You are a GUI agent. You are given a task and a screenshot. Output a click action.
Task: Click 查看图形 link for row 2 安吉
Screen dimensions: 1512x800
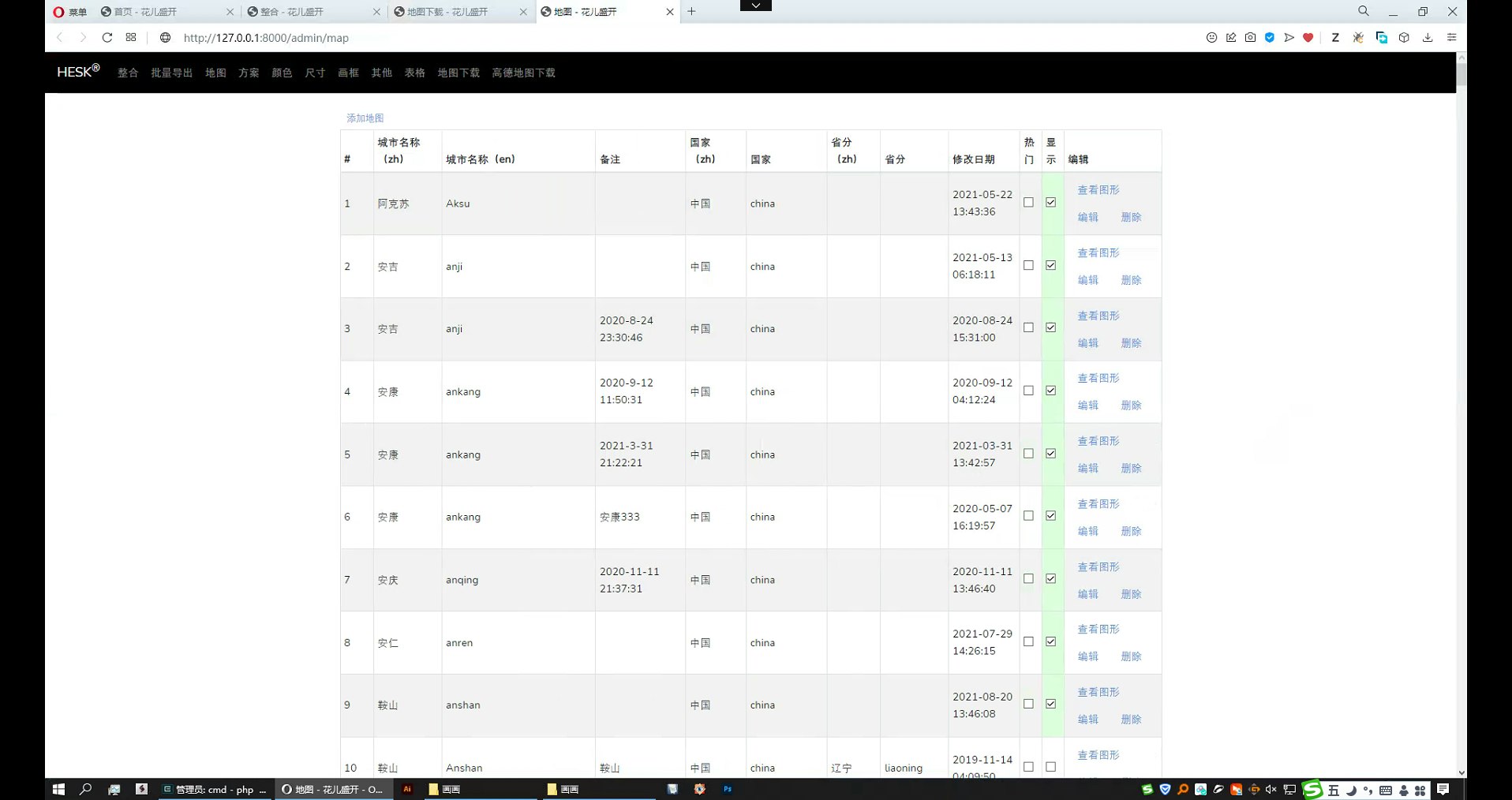[x=1098, y=253]
